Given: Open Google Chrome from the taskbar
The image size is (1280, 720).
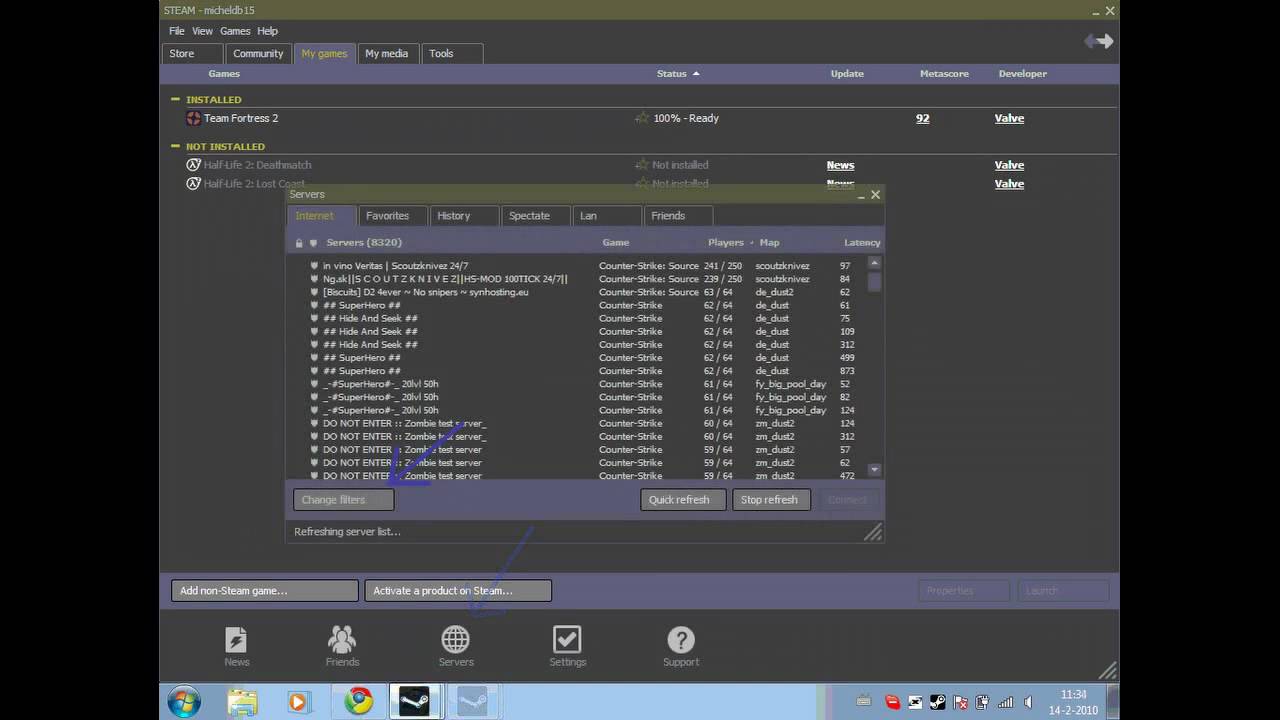Looking at the screenshot, I should [x=358, y=702].
